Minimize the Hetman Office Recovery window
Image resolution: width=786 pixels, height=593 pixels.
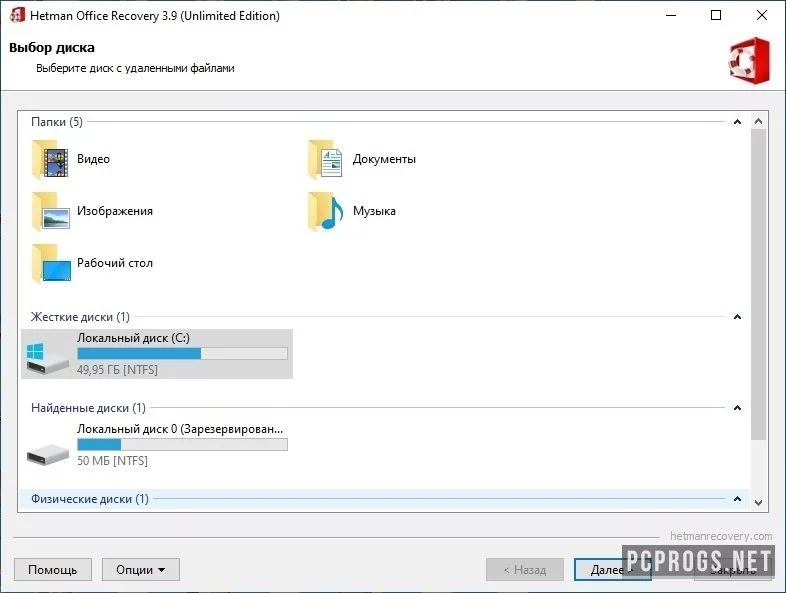pos(671,16)
